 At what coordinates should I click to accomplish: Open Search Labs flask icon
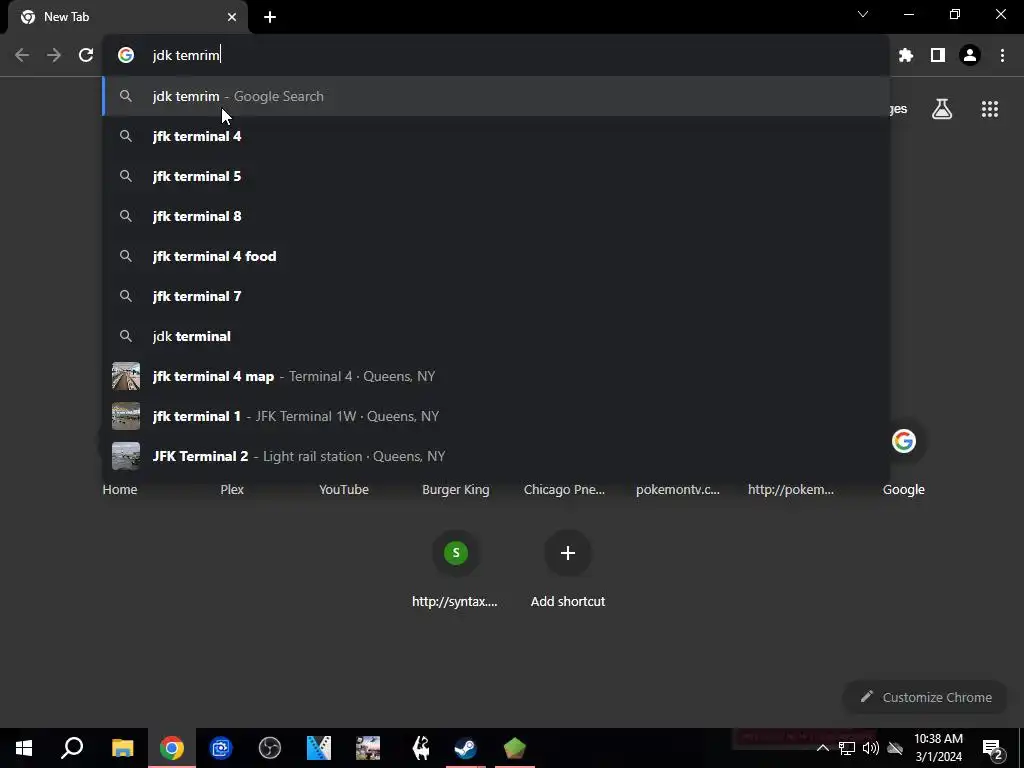coord(942,108)
